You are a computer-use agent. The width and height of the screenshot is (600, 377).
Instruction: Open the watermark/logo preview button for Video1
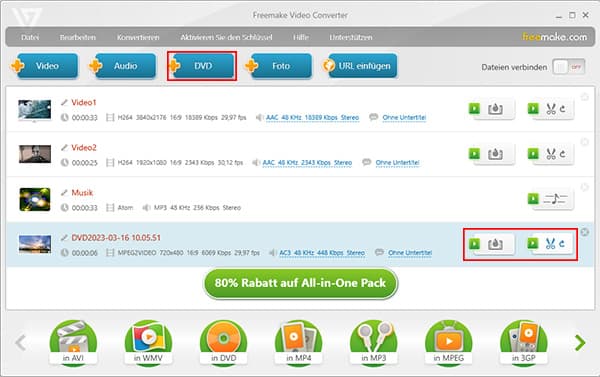[491, 109]
